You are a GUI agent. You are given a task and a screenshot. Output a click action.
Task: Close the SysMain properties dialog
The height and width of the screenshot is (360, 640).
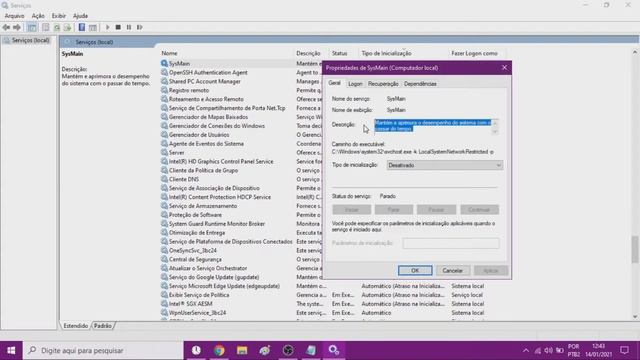tap(504, 68)
